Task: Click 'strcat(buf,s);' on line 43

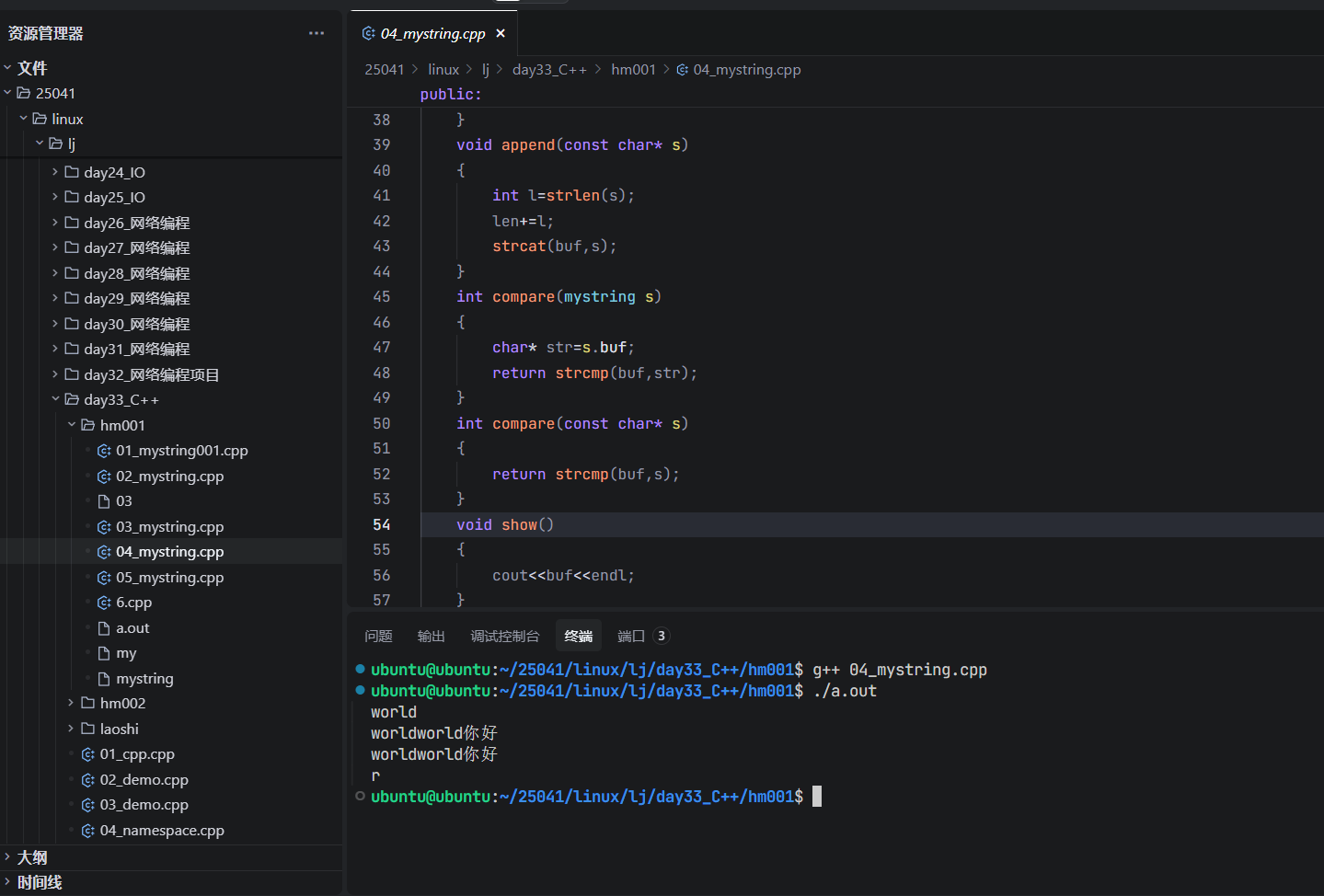Action: (555, 246)
